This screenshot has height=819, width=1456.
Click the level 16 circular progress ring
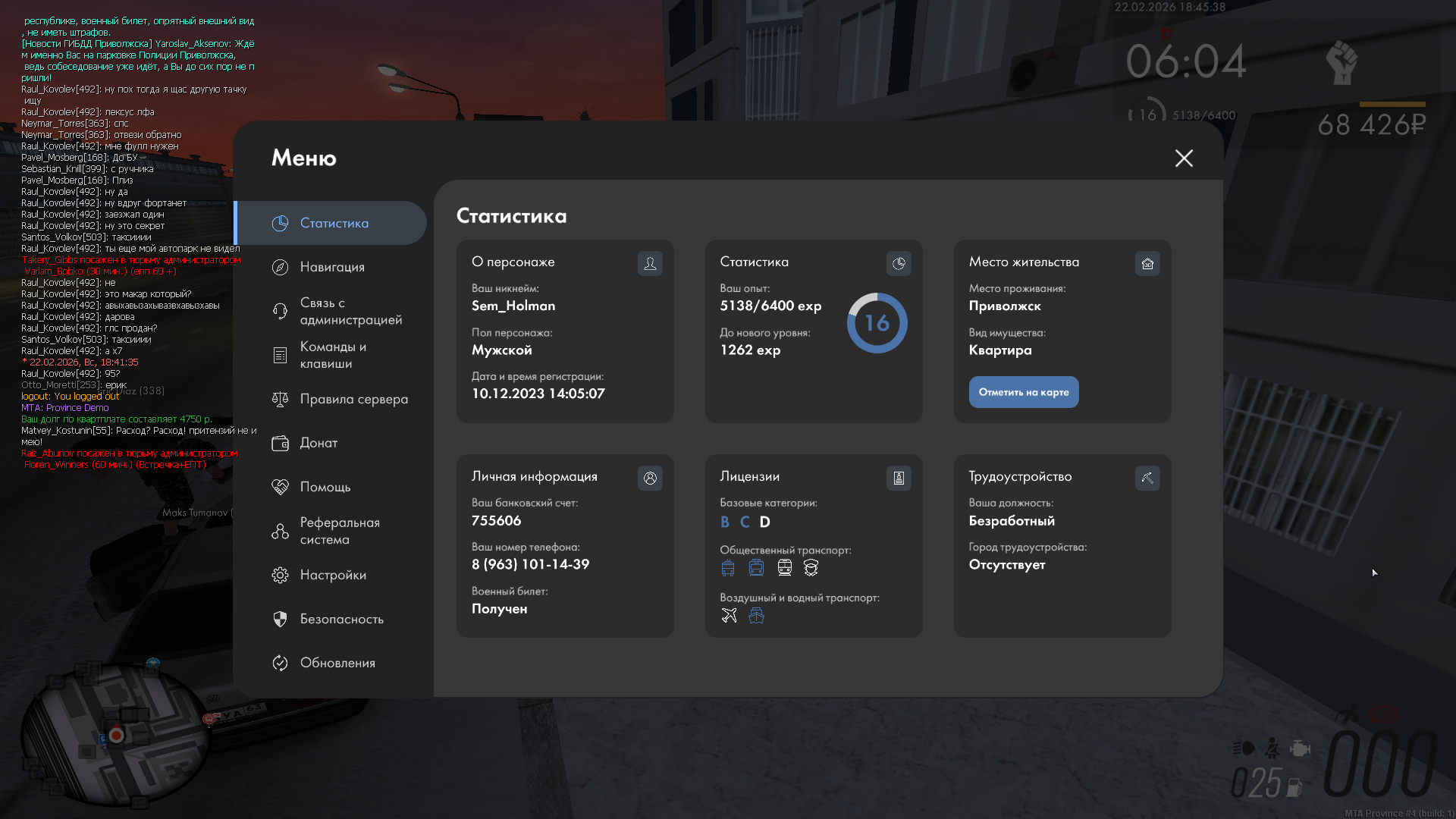coord(877,323)
